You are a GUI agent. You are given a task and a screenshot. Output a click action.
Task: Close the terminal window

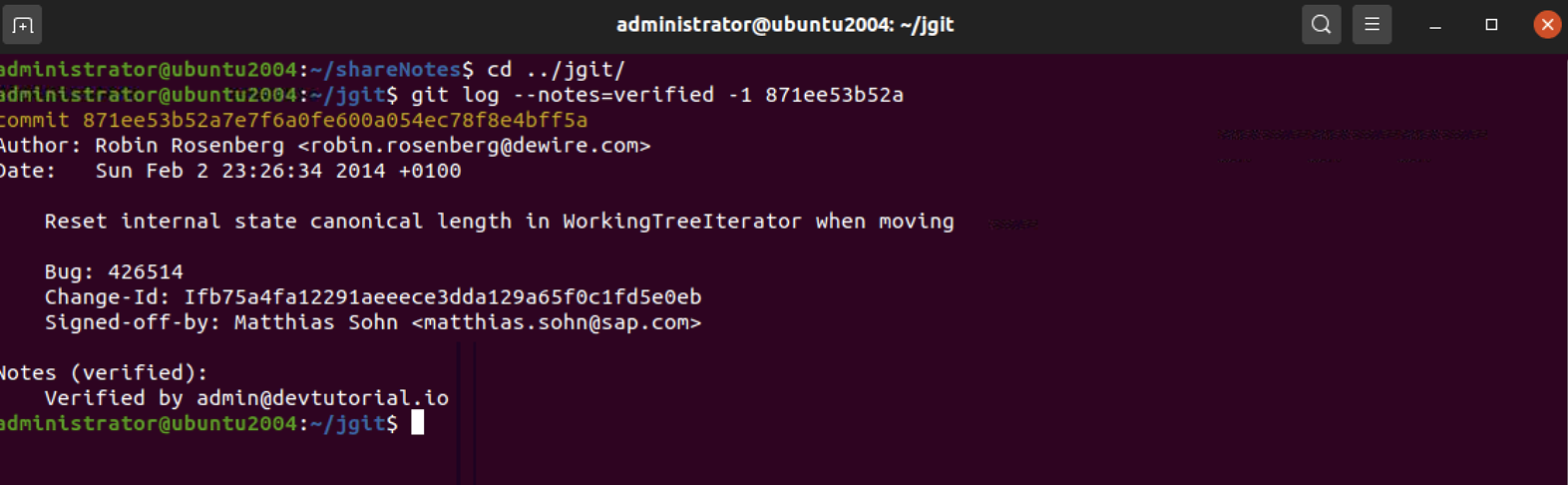(1547, 25)
